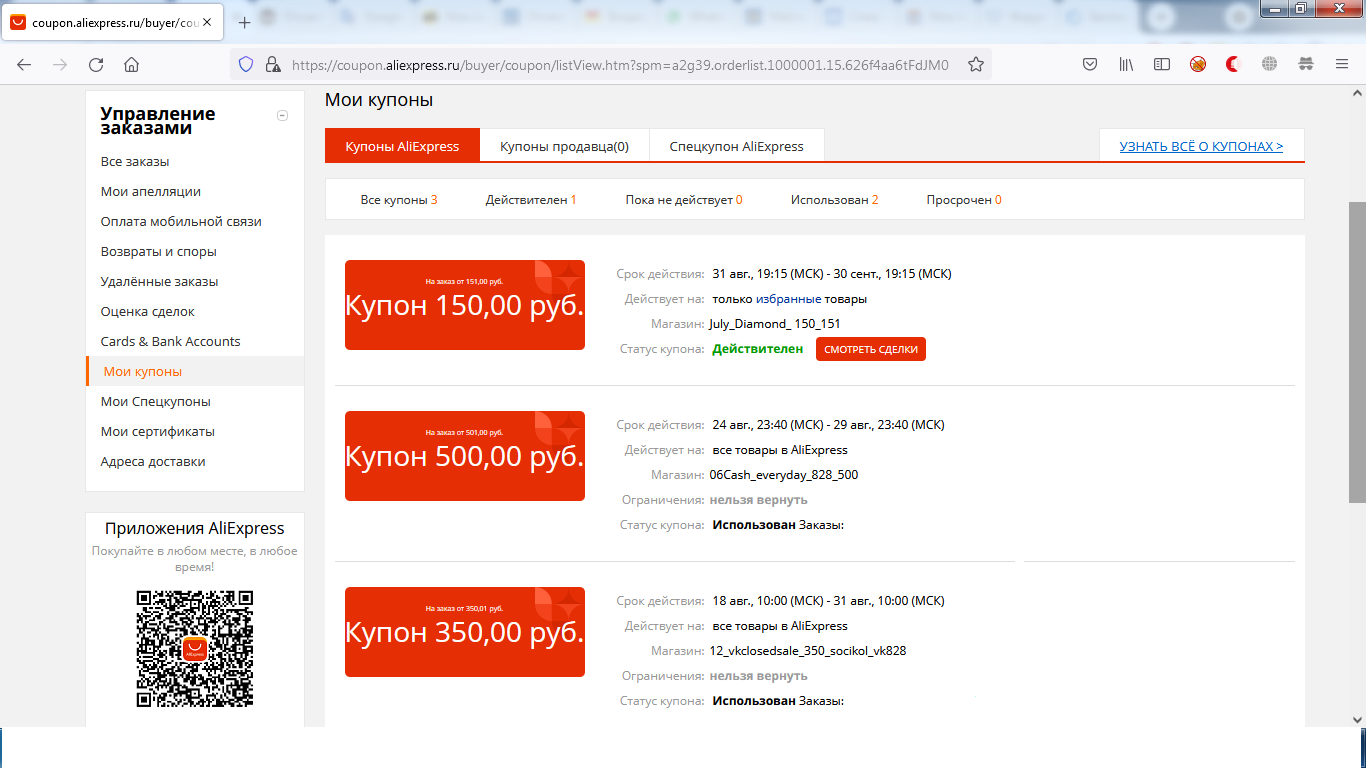Open a new browser tab

pyautogui.click(x=245, y=22)
